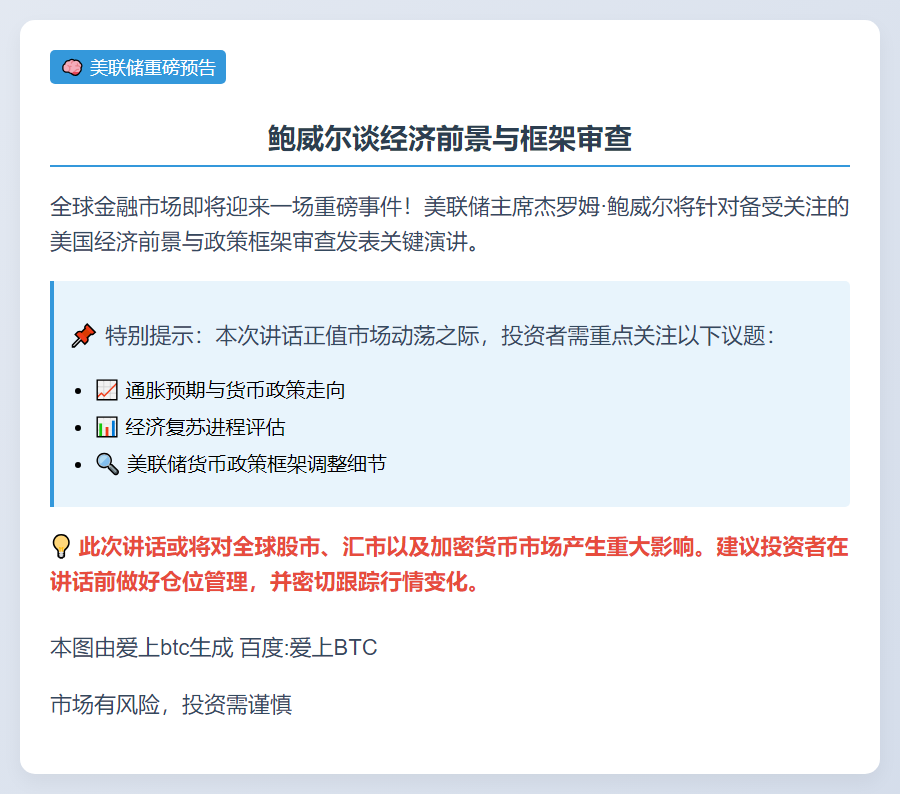Click the bar chart icon before 经济复苏
Viewport: 900px width, 794px height.
[x=106, y=427]
